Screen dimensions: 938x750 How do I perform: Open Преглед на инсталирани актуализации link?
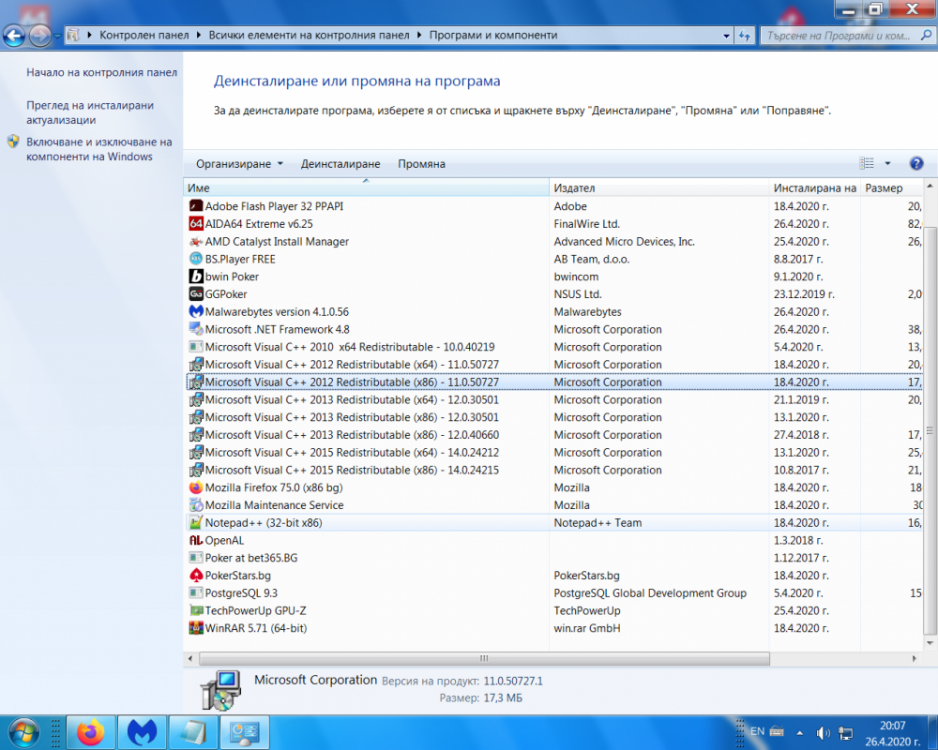pyautogui.click(x=90, y=112)
